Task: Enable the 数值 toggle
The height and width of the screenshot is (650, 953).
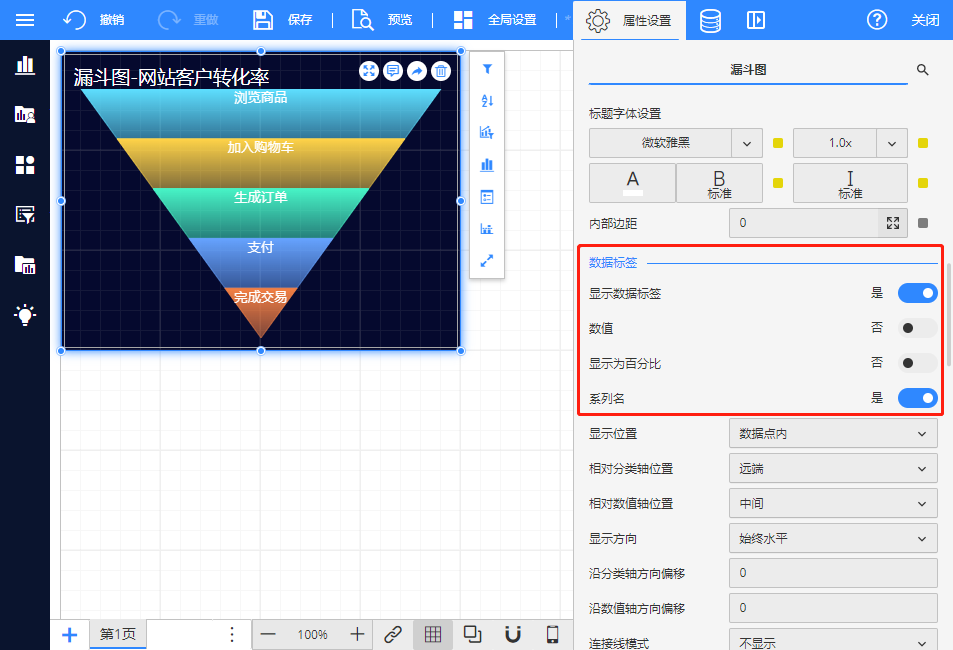Action: click(x=917, y=328)
